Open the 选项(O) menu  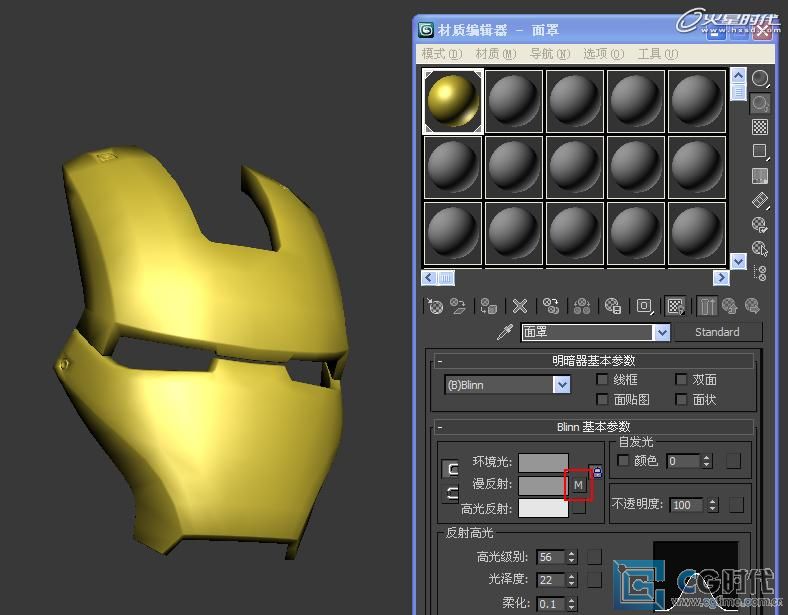pos(604,54)
